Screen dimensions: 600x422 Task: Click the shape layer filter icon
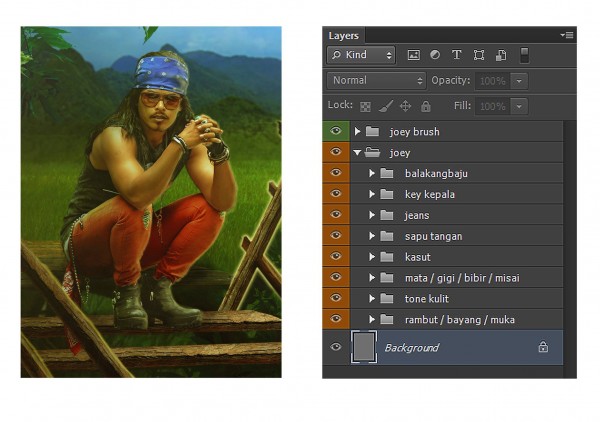click(x=479, y=55)
